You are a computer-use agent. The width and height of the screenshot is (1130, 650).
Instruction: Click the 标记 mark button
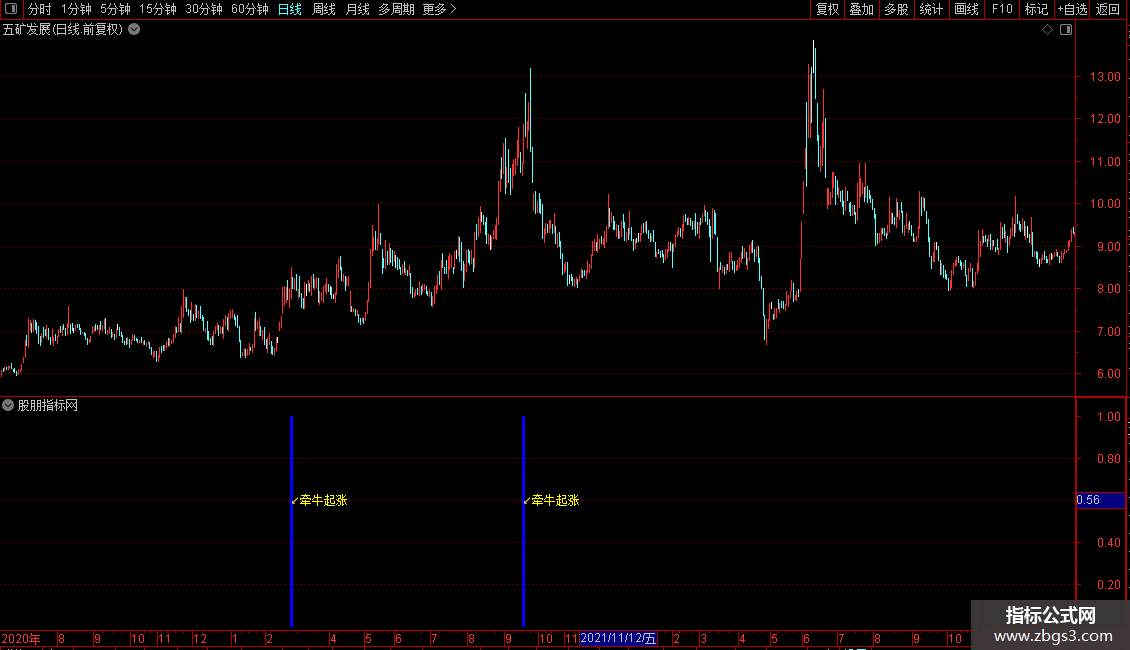click(x=1036, y=9)
